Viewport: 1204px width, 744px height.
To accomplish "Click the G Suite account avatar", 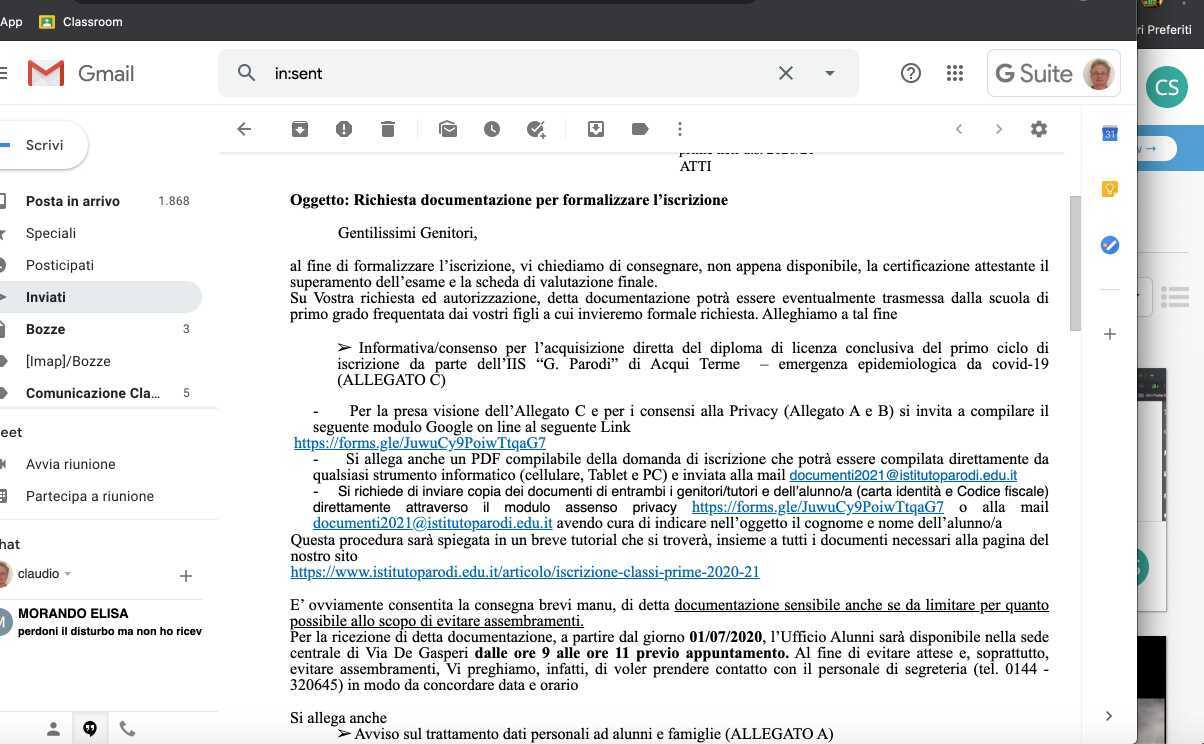I will click(x=1099, y=73).
